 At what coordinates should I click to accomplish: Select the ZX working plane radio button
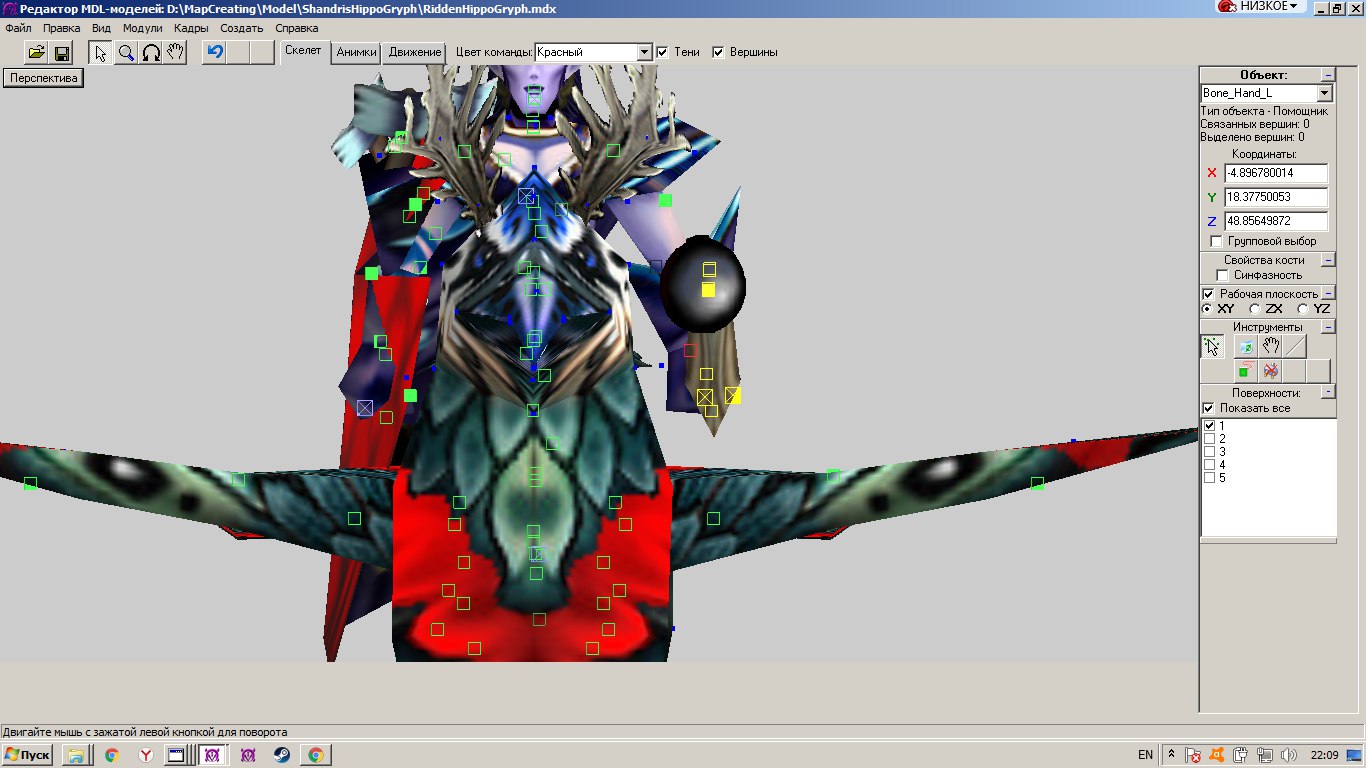(1255, 309)
